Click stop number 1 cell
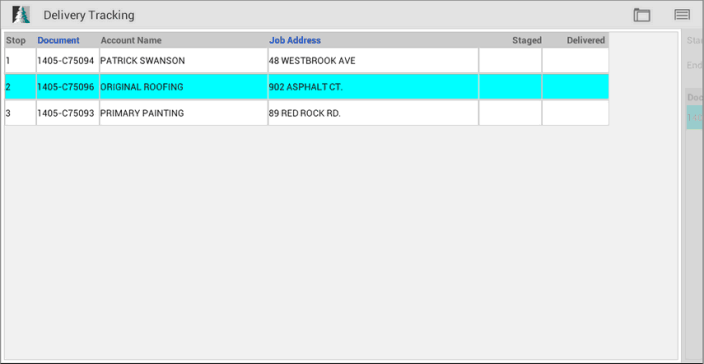704x364 pixels. (20, 61)
